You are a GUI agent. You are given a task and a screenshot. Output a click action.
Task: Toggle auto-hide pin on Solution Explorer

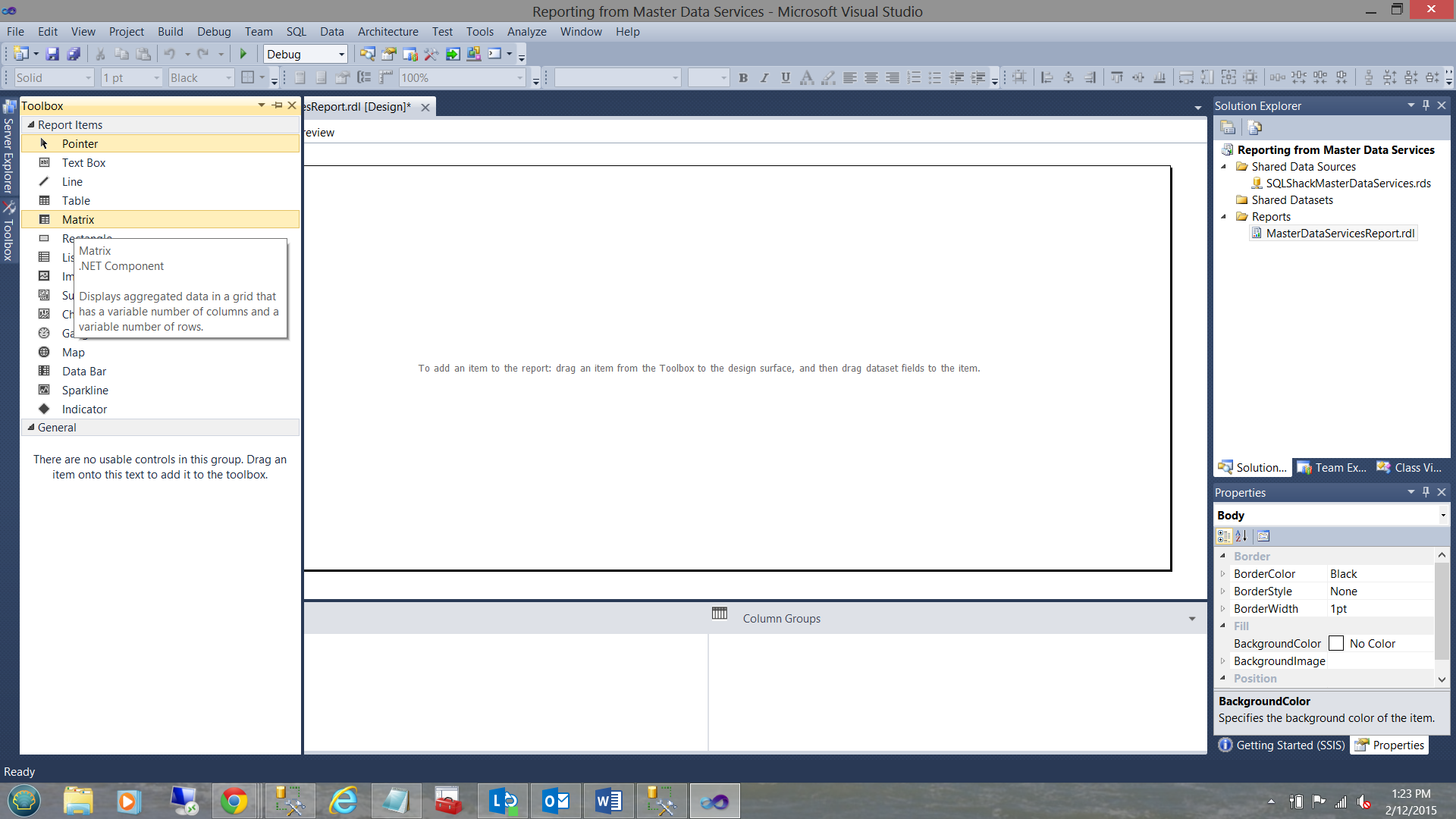pos(1426,105)
